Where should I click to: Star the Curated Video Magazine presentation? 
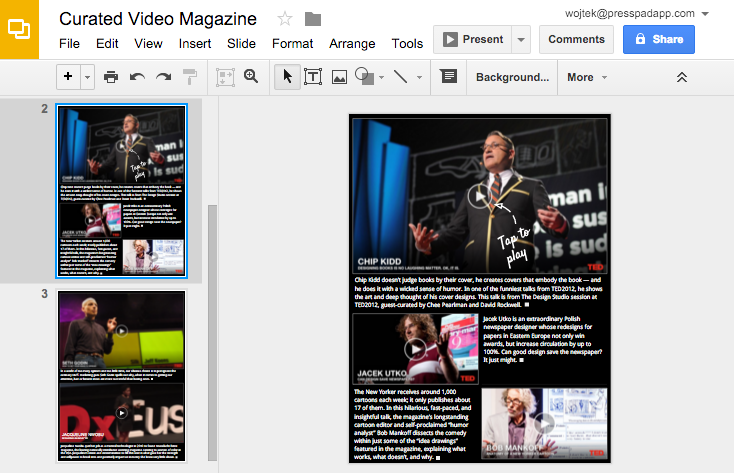[285, 19]
